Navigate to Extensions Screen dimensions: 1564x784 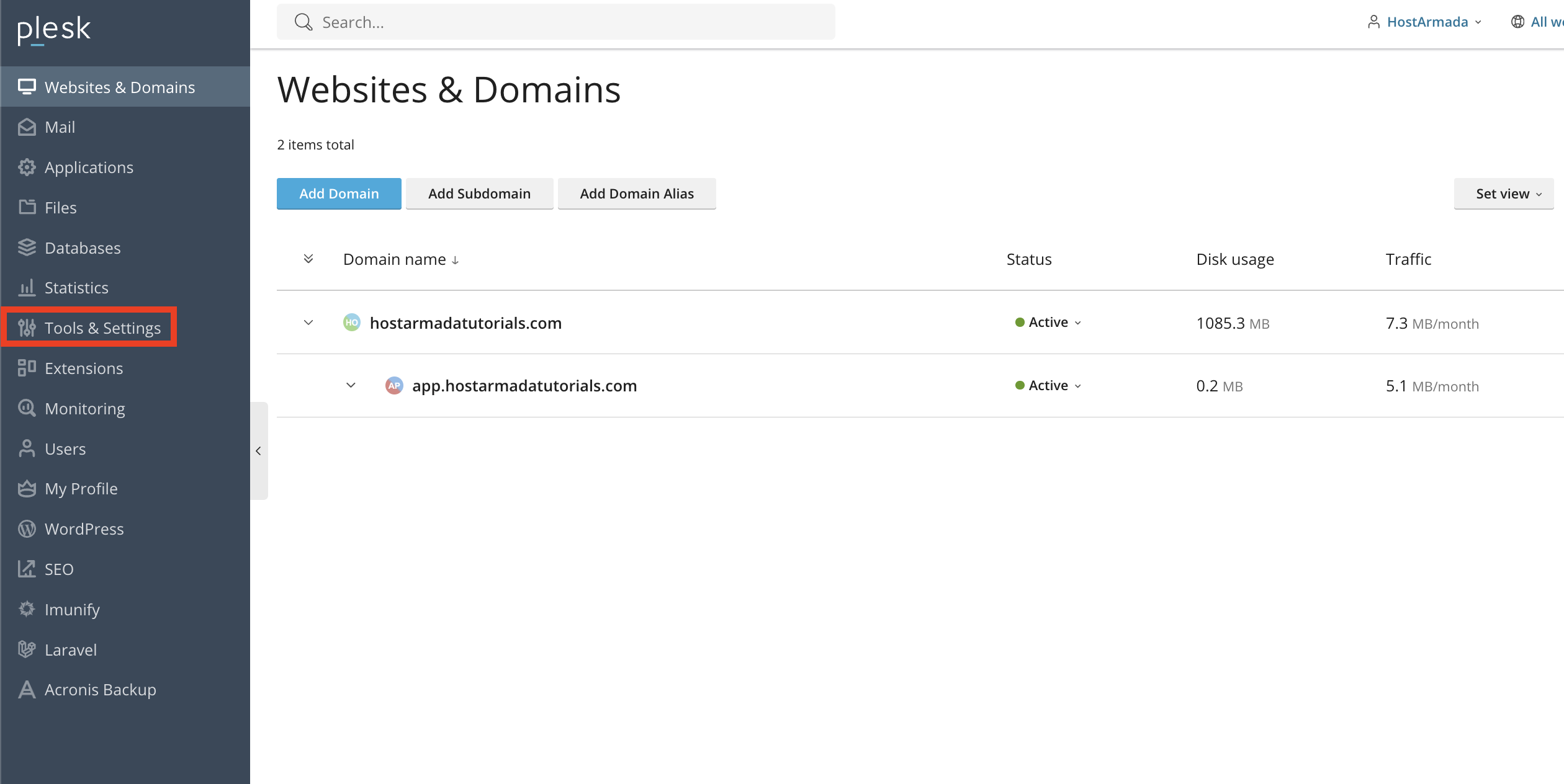pos(125,368)
